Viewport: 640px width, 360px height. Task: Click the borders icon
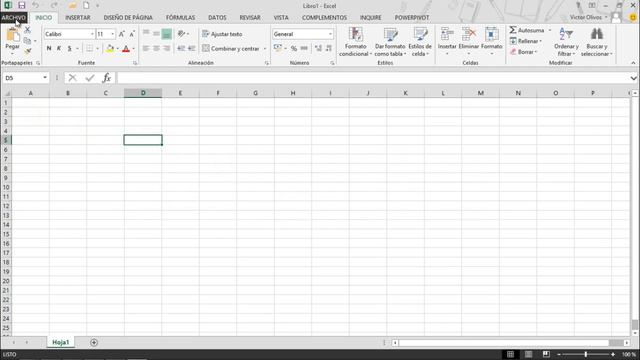89,49
